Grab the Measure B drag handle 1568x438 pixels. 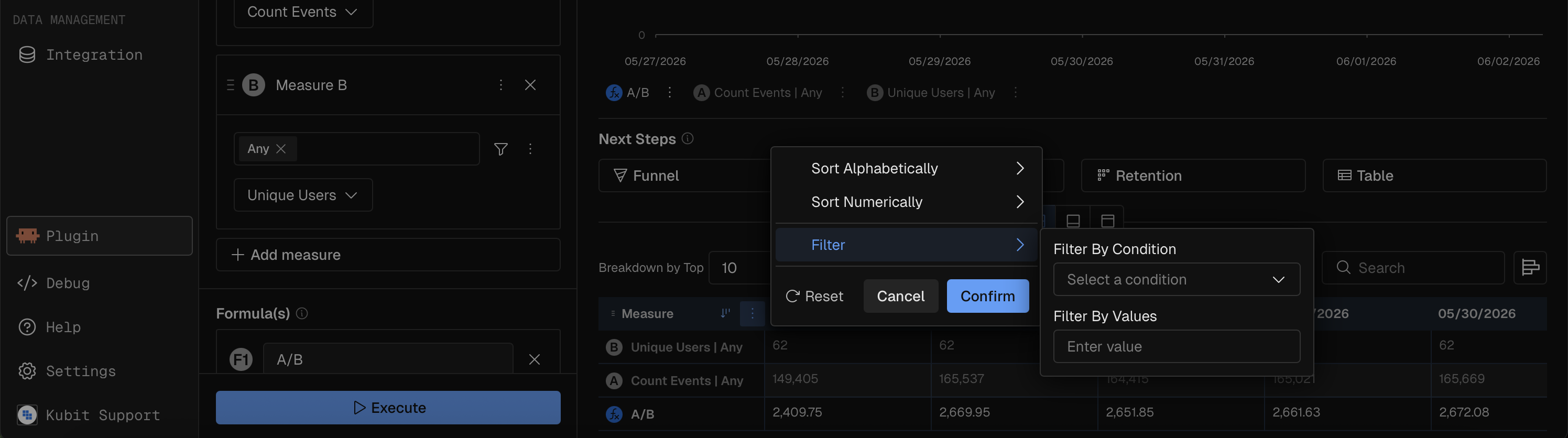[x=230, y=85]
